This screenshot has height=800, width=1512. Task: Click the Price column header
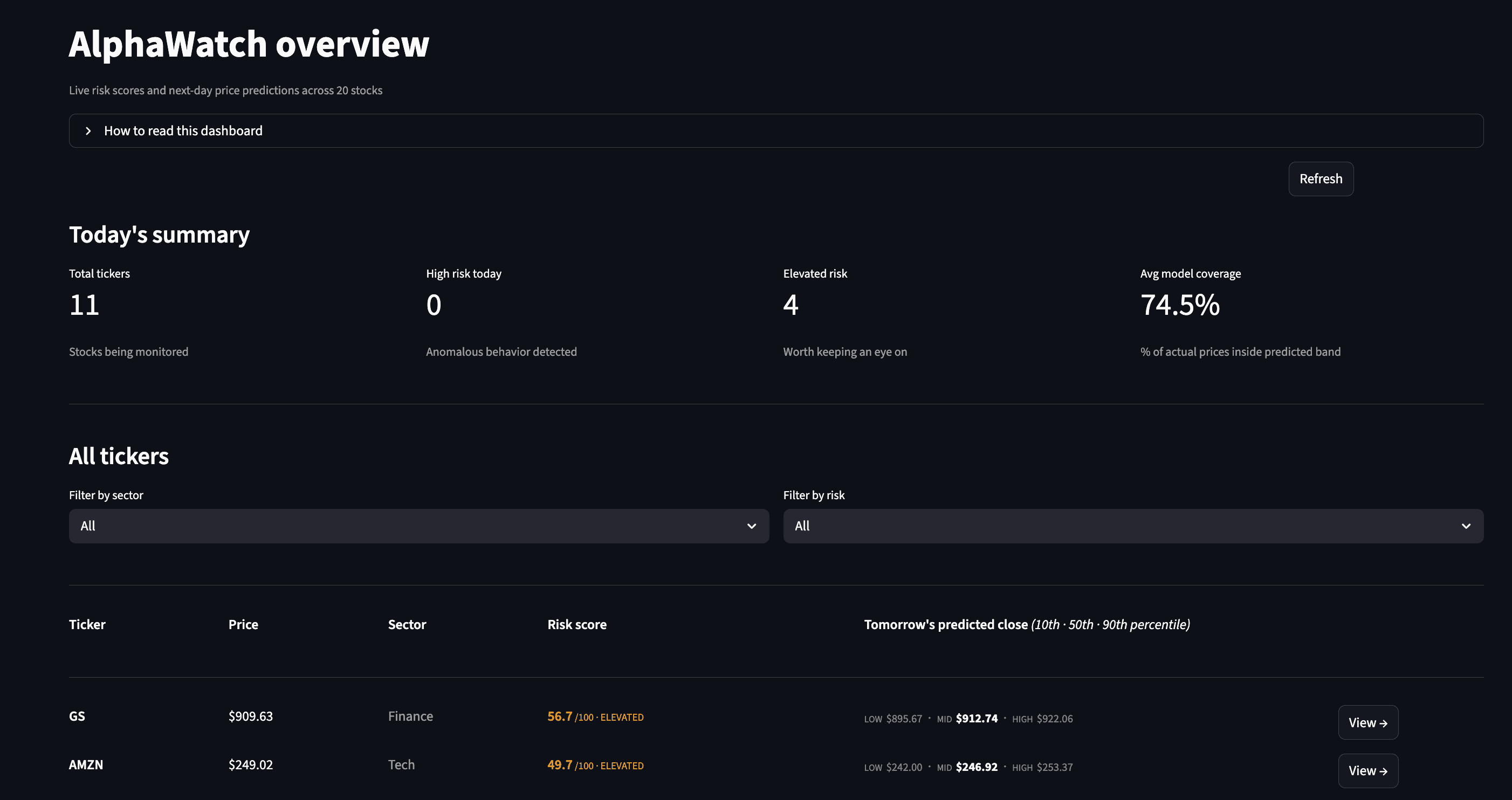243,624
